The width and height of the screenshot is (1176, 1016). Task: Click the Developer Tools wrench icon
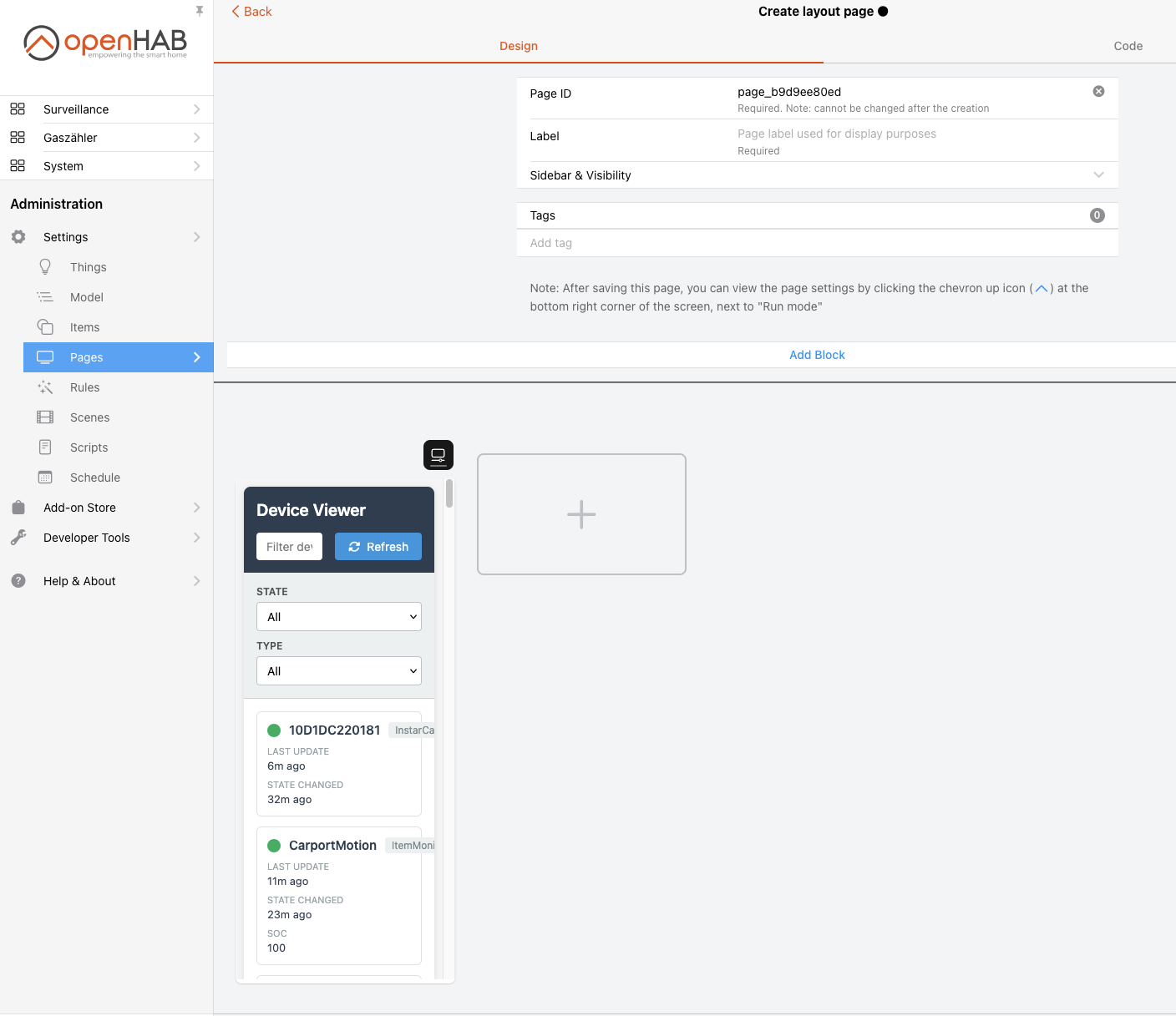pos(18,538)
